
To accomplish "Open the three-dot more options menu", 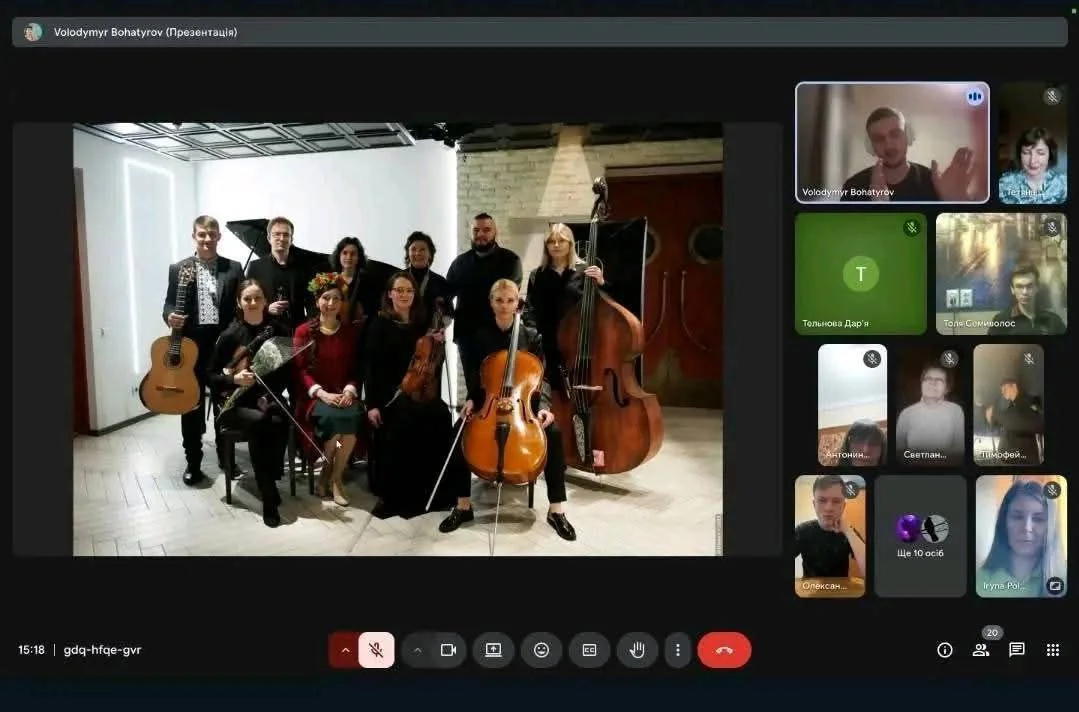I will tap(677, 650).
